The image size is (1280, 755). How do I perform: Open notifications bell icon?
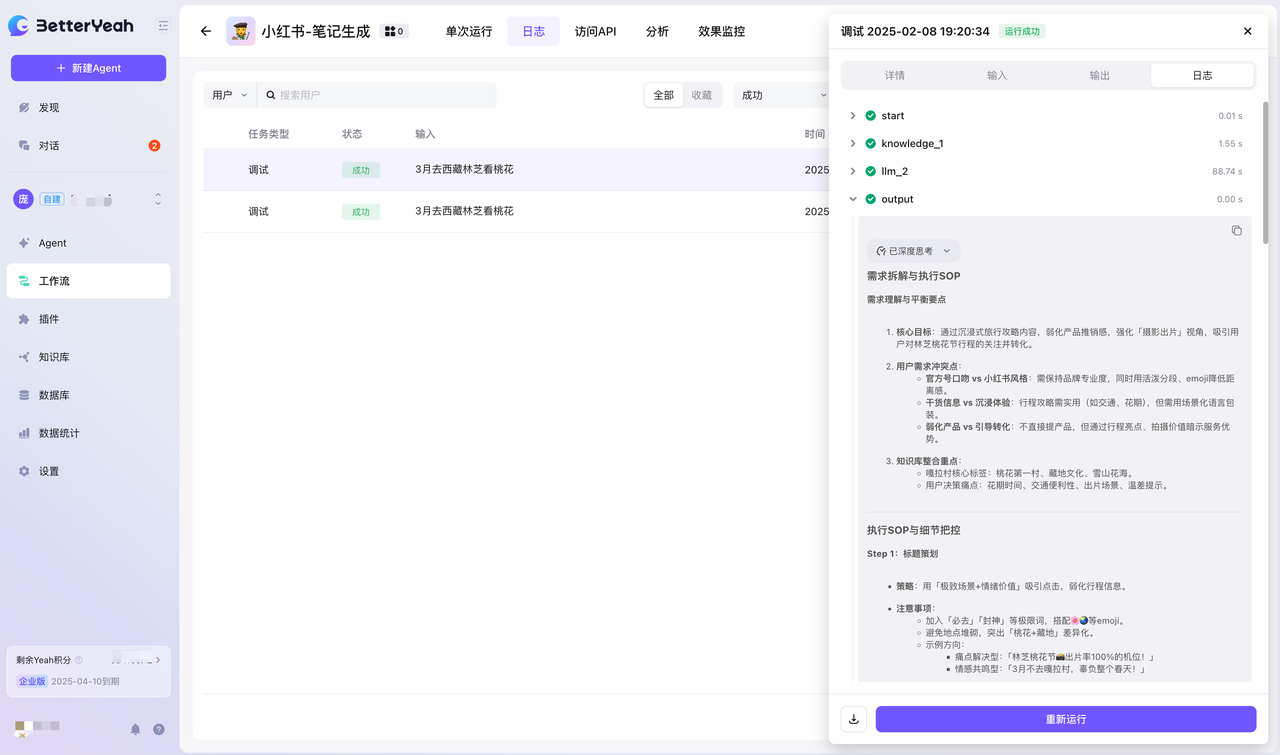pyautogui.click(x=135, y=729)
